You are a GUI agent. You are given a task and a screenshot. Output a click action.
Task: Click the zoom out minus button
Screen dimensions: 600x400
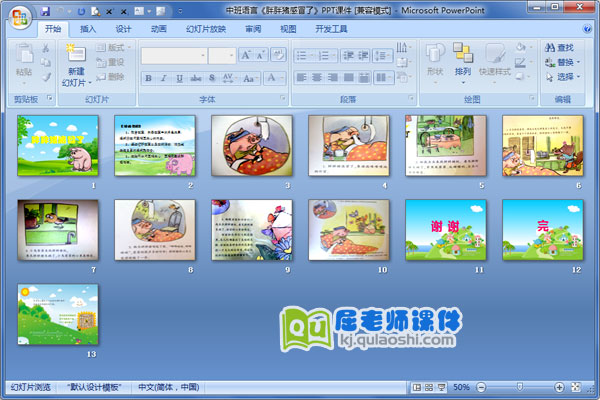pyautogui.click(x=481, y=387)
